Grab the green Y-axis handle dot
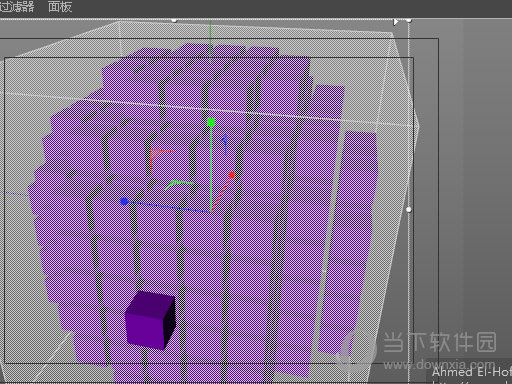 [211, 123]
